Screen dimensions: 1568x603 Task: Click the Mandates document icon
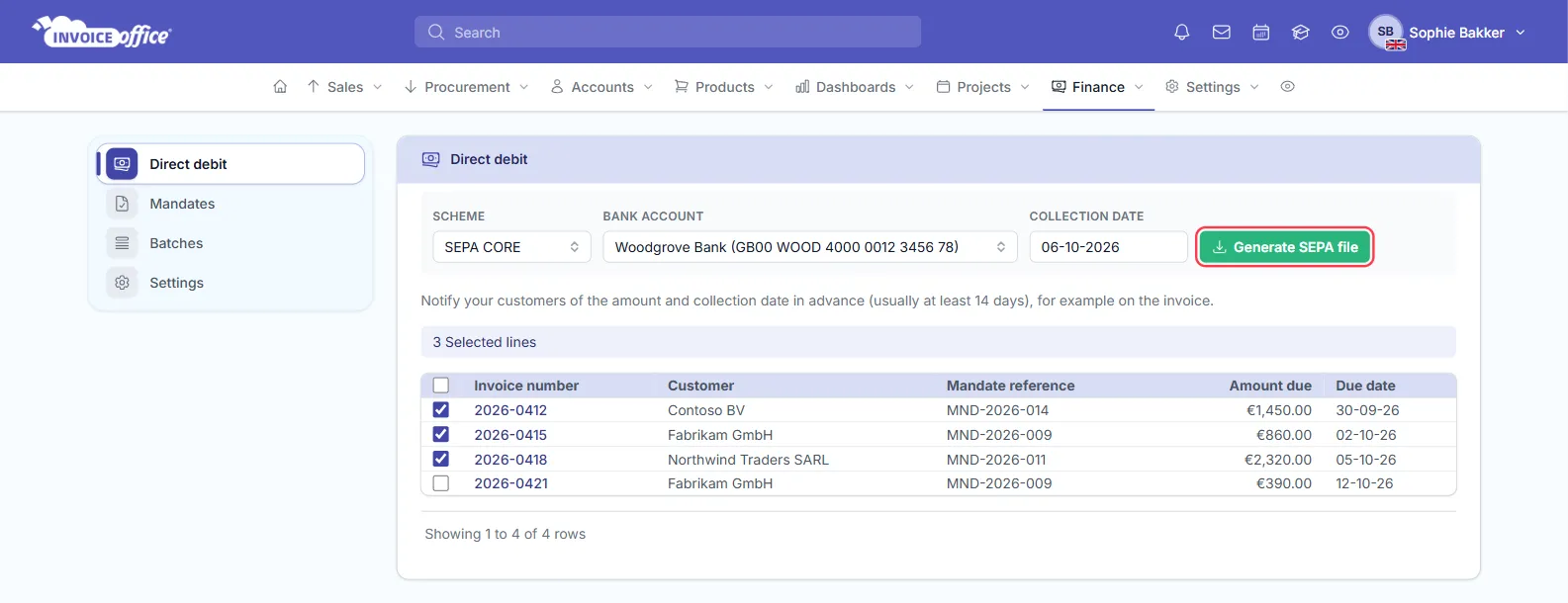point(122,204)
